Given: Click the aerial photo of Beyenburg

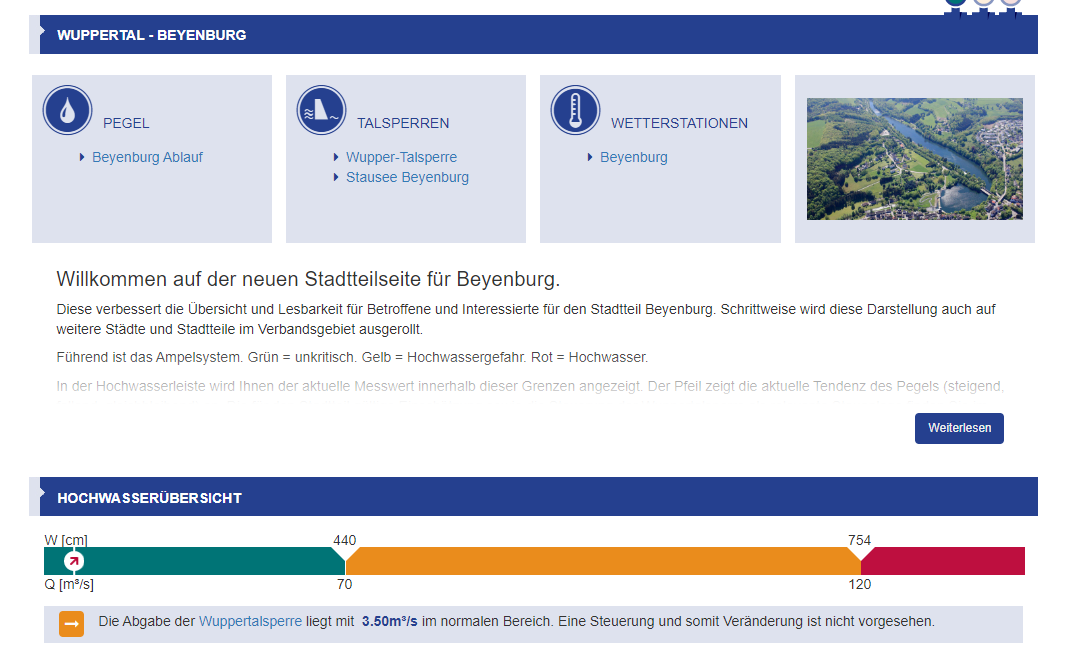Looking at the screenshot, I should pos(914,159).
